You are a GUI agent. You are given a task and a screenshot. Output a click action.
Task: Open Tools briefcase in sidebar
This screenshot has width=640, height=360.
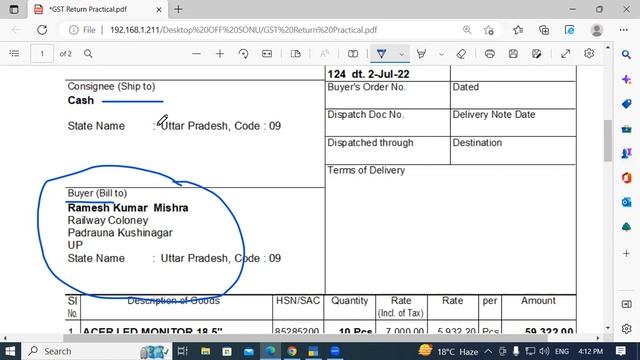pyautogui.click(x=627, y=129)
